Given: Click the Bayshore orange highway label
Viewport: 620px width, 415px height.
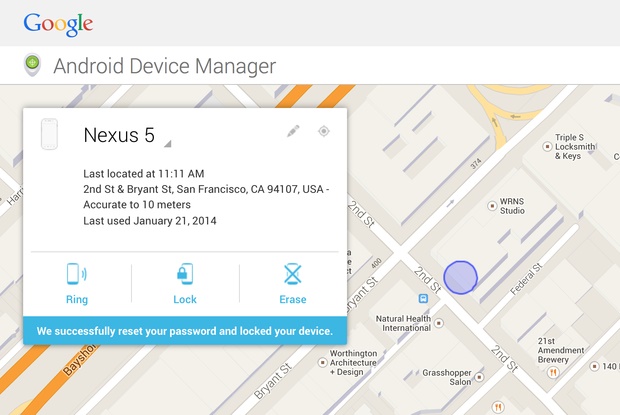Looking at the screenshot, I should tap(79, 359).
